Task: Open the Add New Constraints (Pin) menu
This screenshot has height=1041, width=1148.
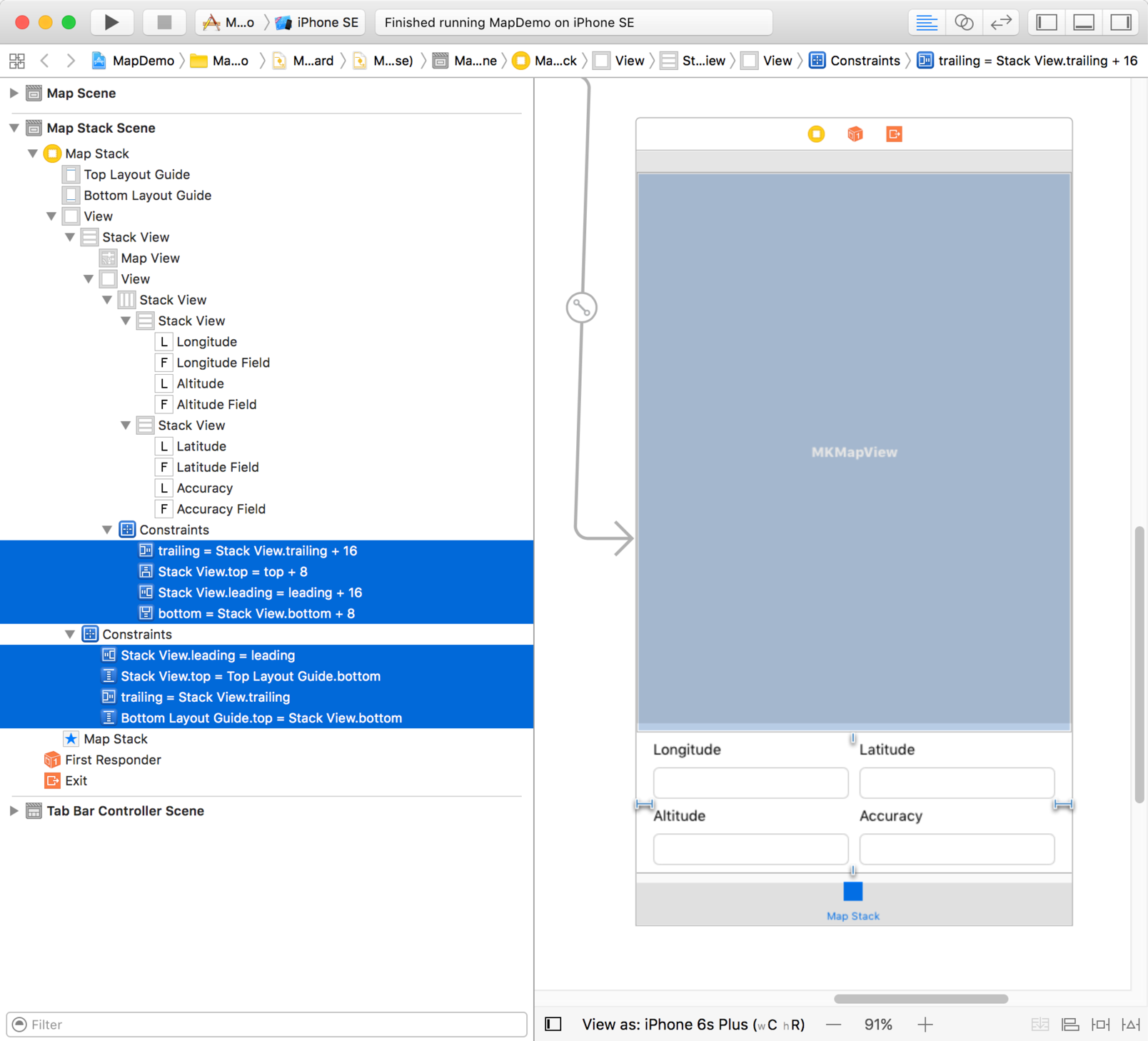Action: pos(1100,1025)
